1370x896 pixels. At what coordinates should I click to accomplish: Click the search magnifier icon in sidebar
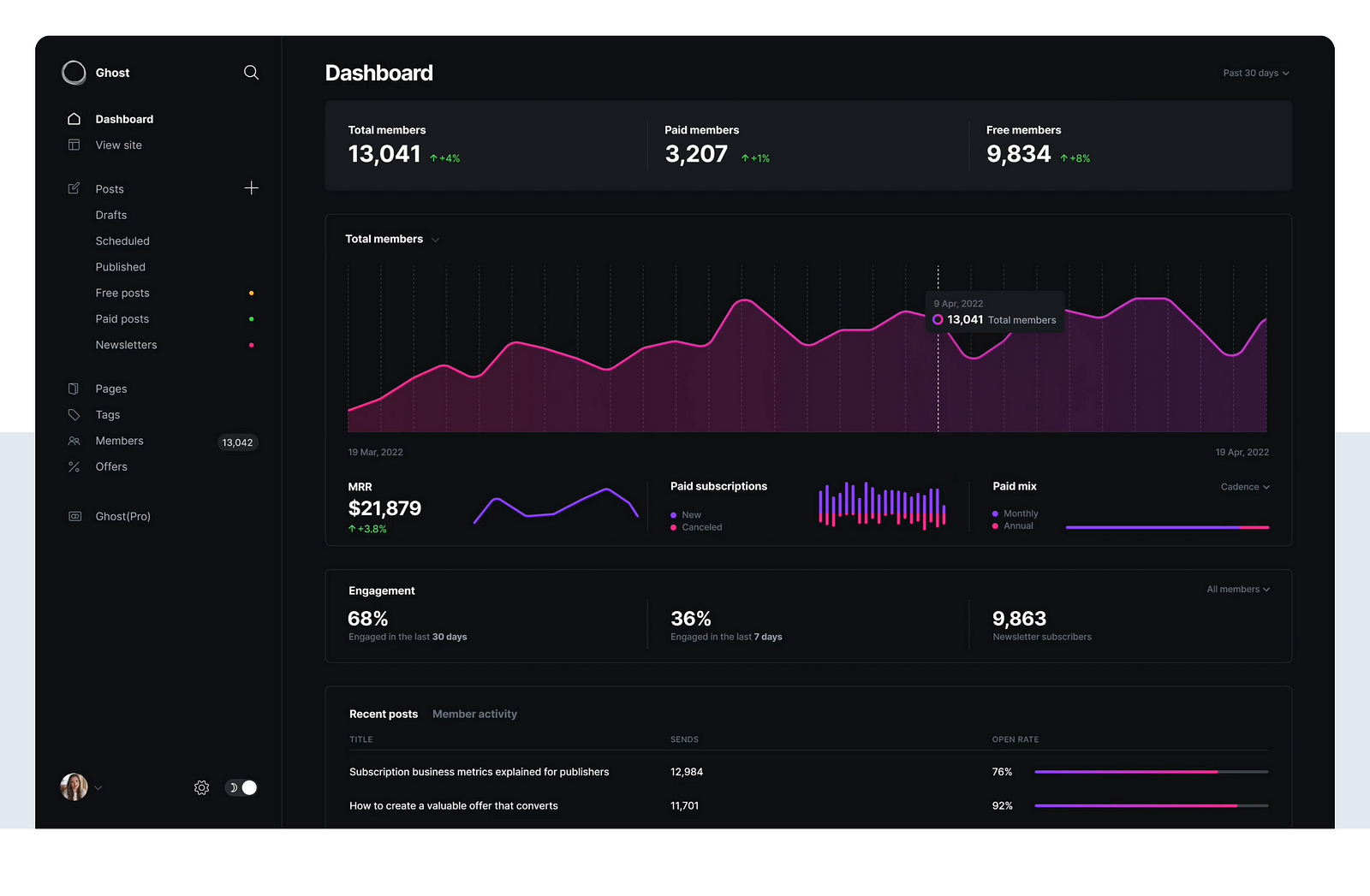(x=251, y=73)
